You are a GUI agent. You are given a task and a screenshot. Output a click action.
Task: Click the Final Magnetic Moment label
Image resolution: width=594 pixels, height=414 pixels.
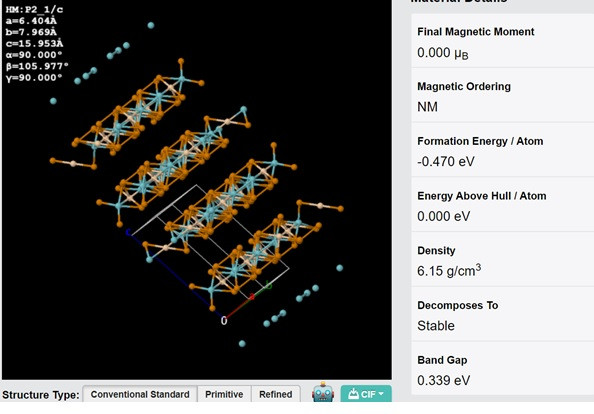(475, 32)
